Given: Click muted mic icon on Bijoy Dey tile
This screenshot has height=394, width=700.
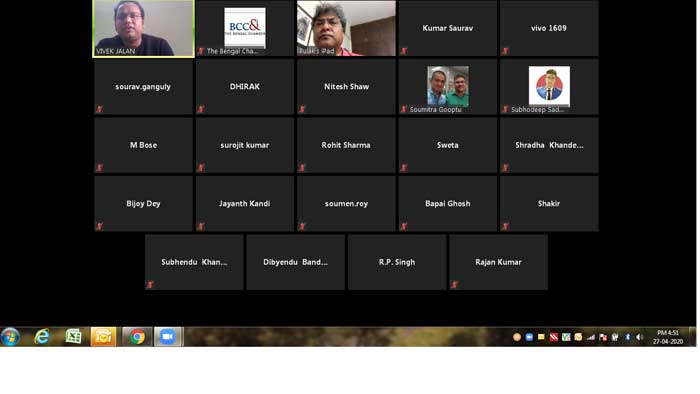Looking at the screenshot, I should [x=99, y=226].
